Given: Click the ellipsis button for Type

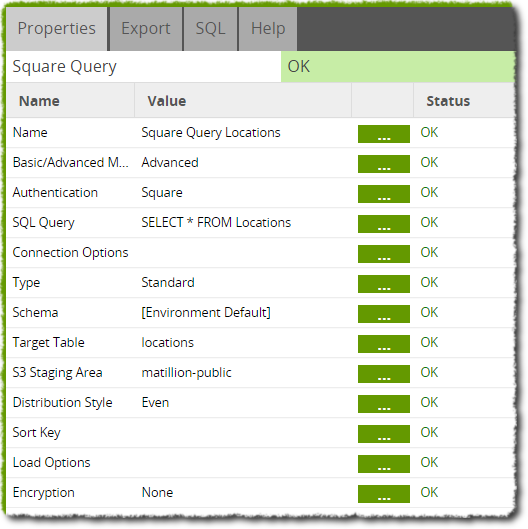Looking at the screenshot, I should coord(384,284).
